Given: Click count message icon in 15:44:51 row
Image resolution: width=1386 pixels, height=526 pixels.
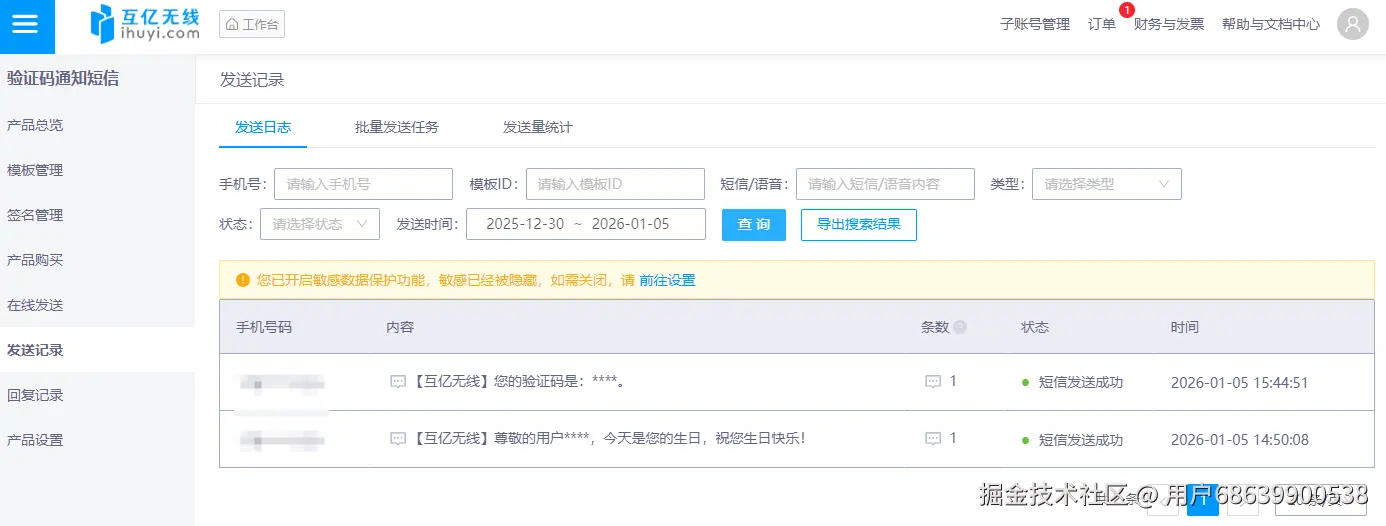Looking at the screenshot, I should pyautogui.click(x=933, y=382).
